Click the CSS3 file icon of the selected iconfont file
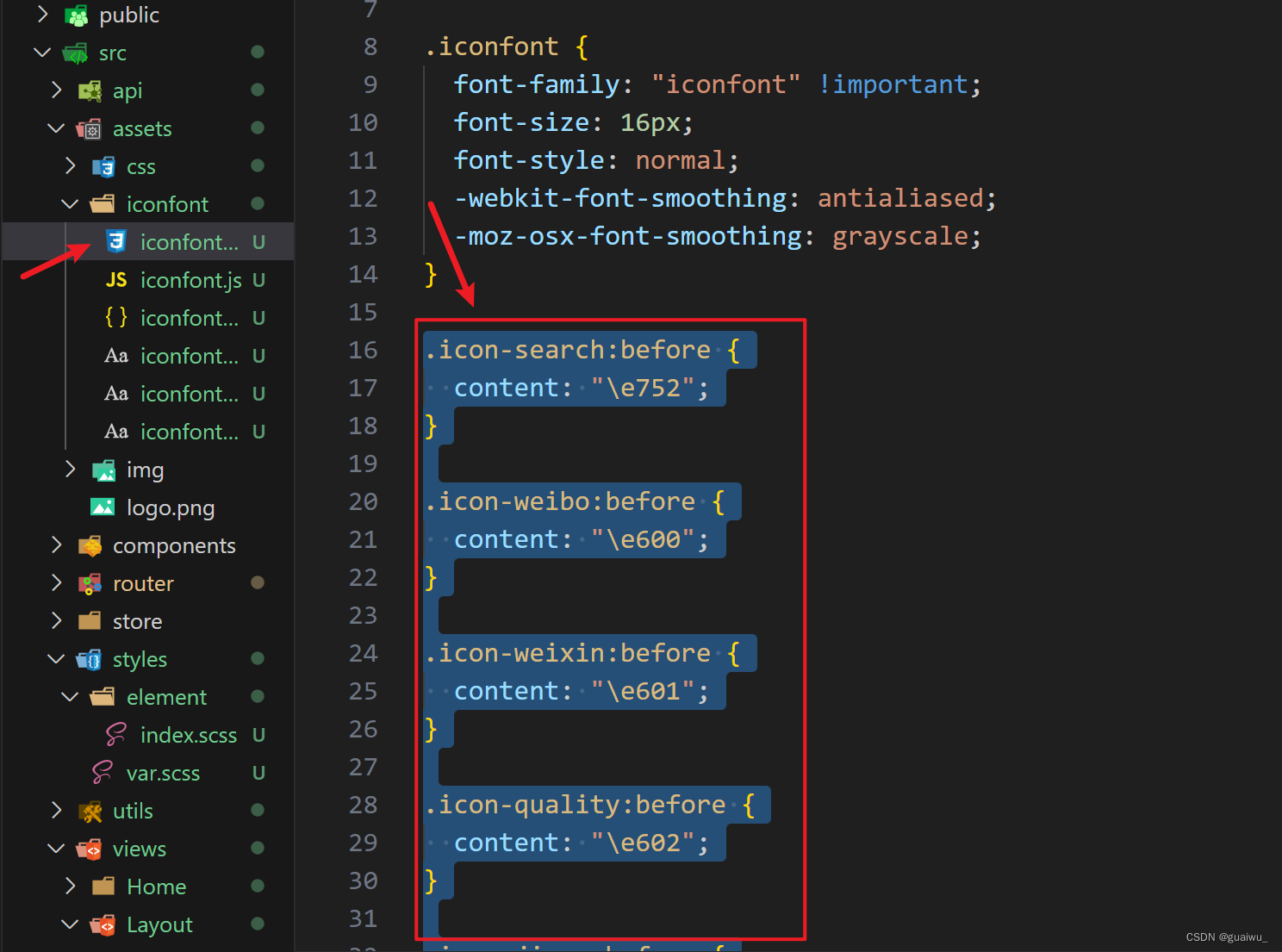Screen dimensions: 1282x952 coord(116,241)
